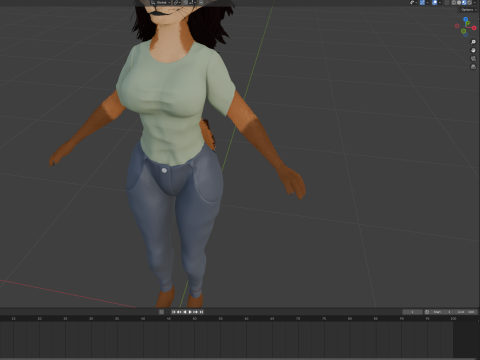Jump to the last frame
The height and width of the screenshot is (360, 480).
tap(201, 312)
